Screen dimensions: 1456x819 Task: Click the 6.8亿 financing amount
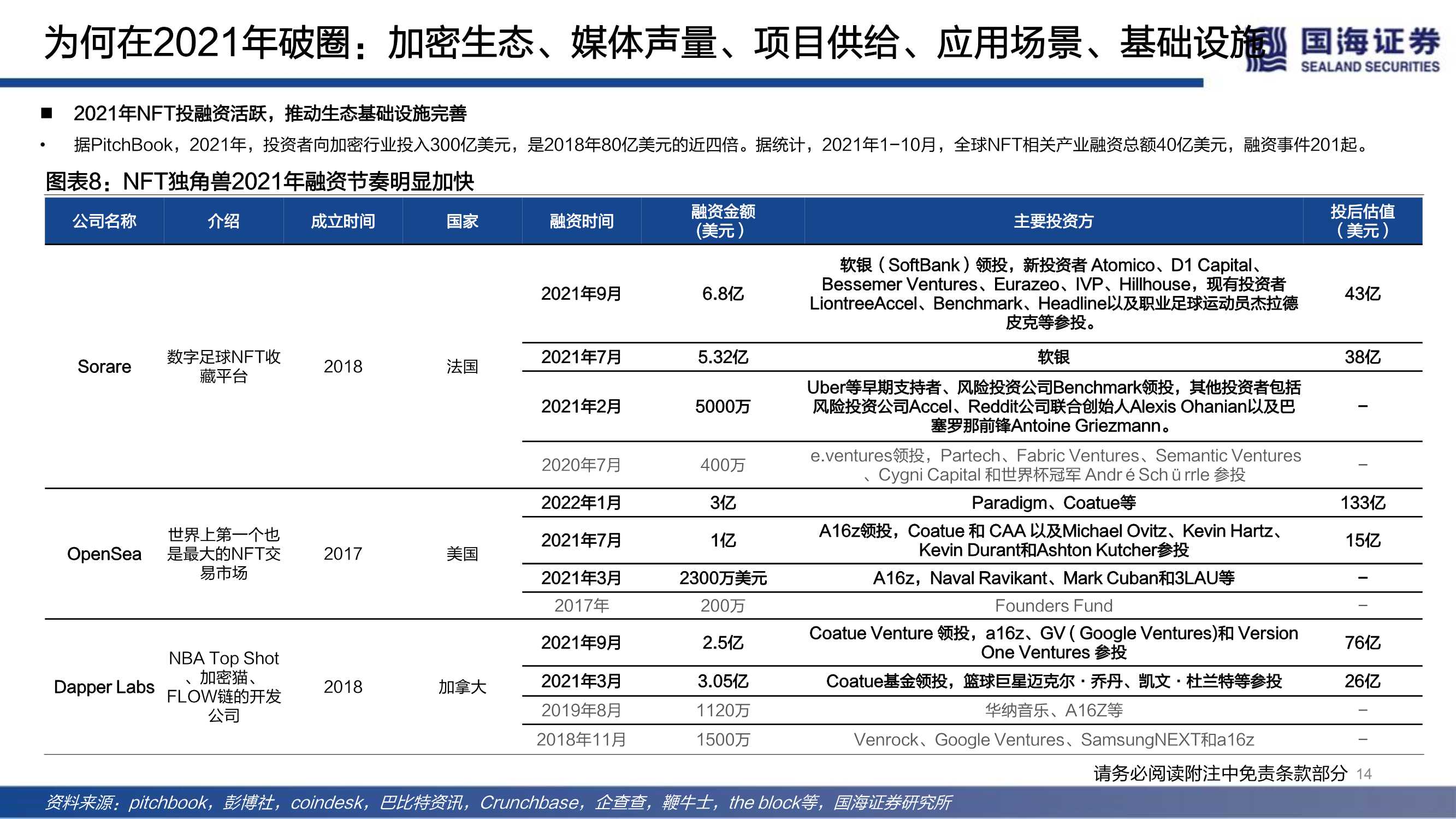[x=723, y=294]
